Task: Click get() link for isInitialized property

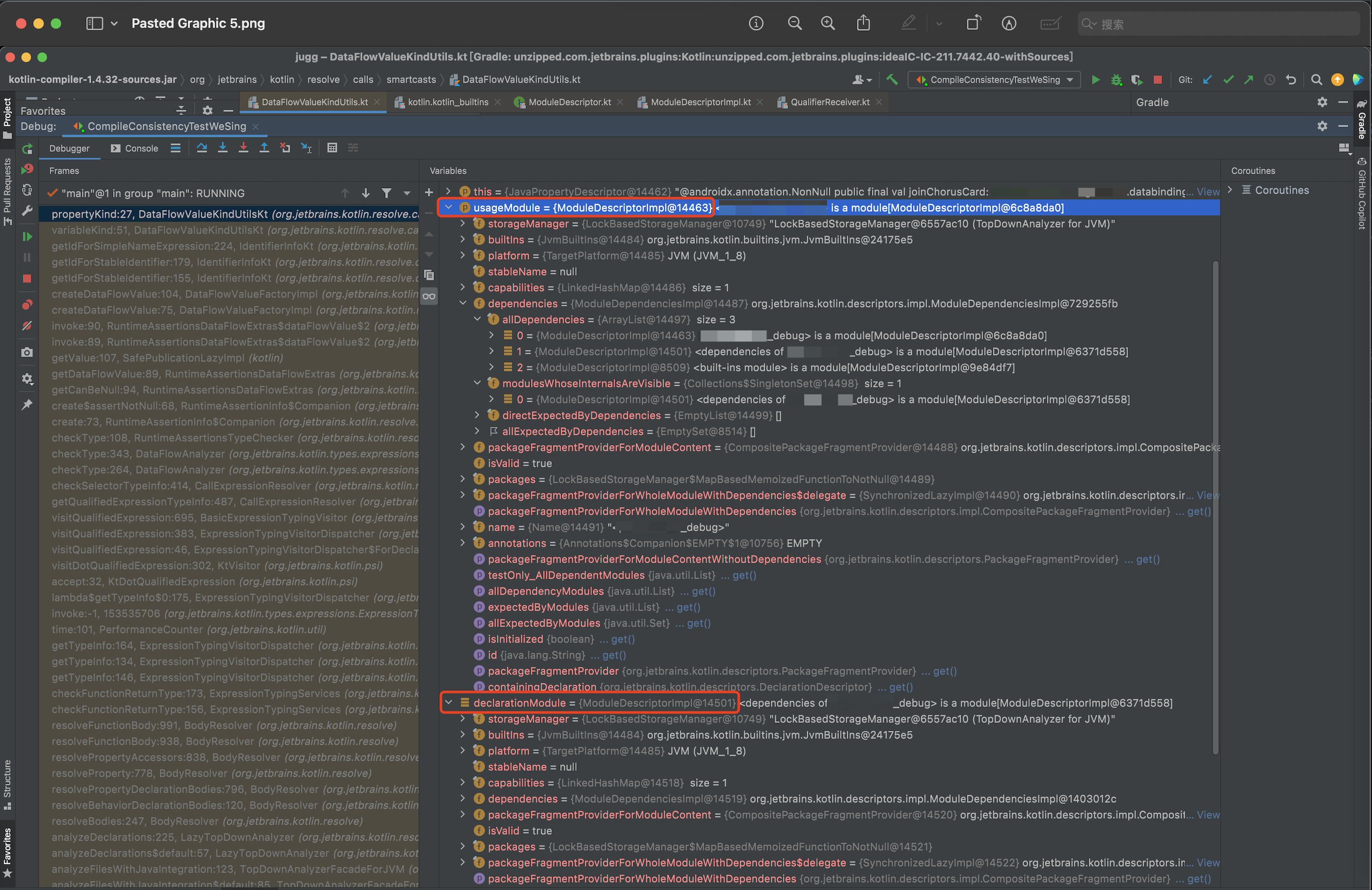Action: pos(623,639)
